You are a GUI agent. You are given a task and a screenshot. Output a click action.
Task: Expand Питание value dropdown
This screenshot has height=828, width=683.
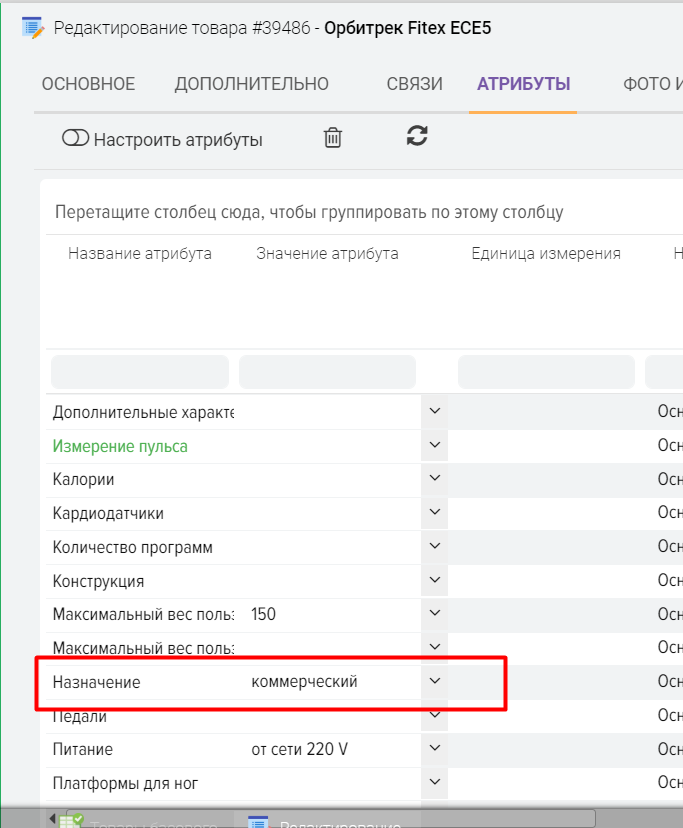click(x=435, y=748)
